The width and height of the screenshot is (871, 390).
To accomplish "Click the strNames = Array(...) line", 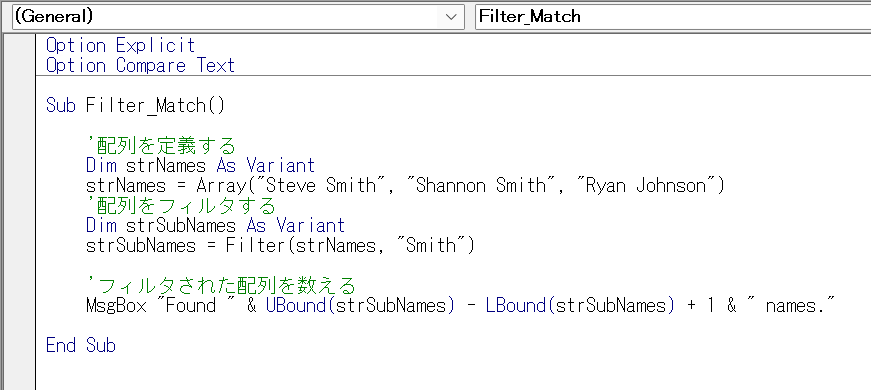I will click(406, 186).
